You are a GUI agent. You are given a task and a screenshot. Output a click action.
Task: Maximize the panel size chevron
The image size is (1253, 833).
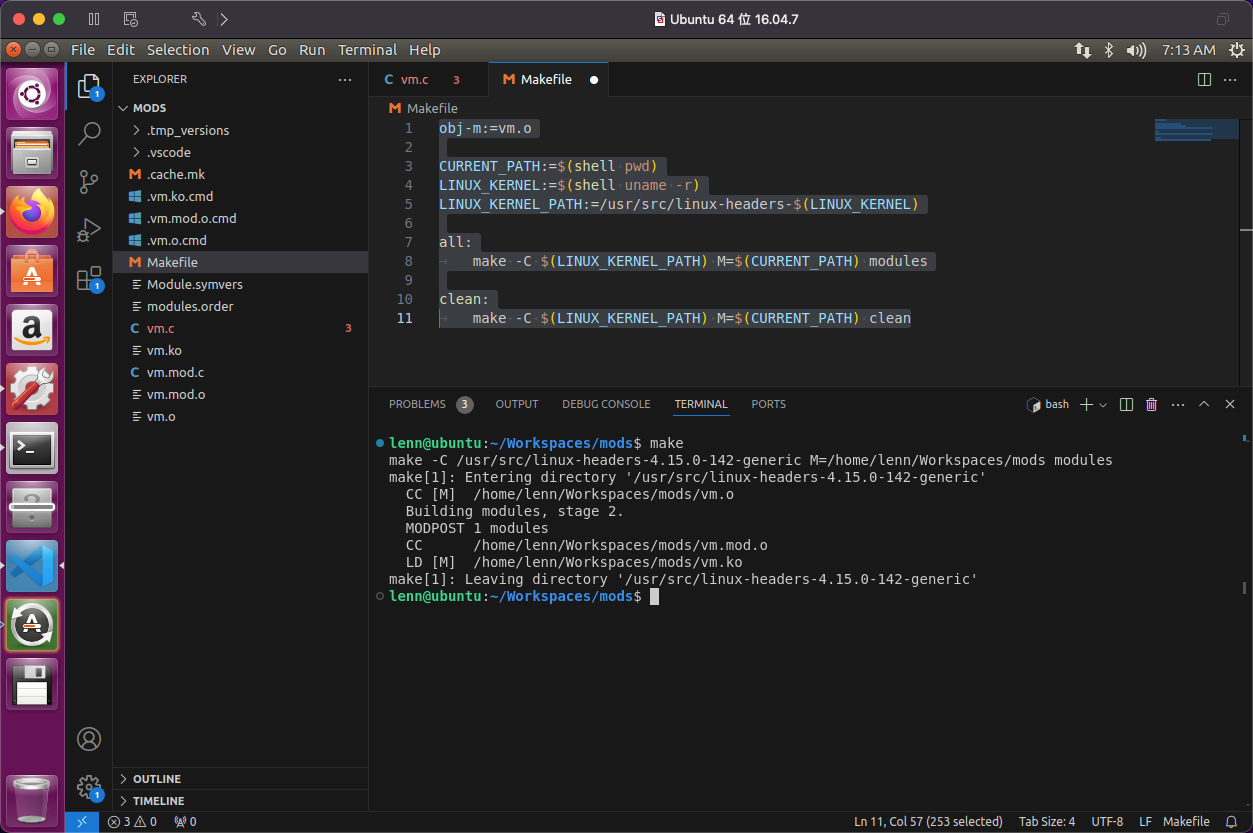click(1204, 404)
